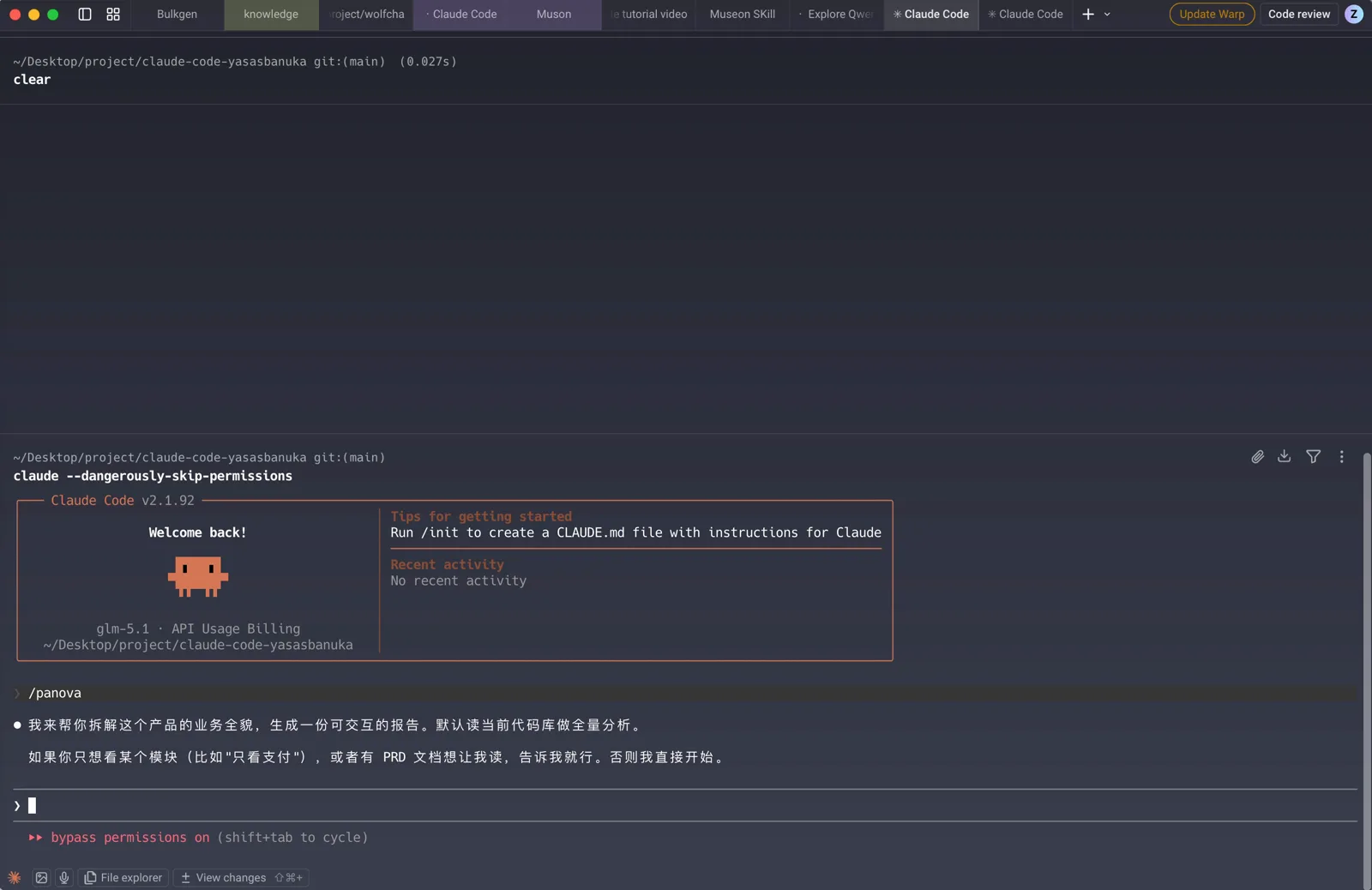Open the new tab options chevron

click(x=1107, y=14)
